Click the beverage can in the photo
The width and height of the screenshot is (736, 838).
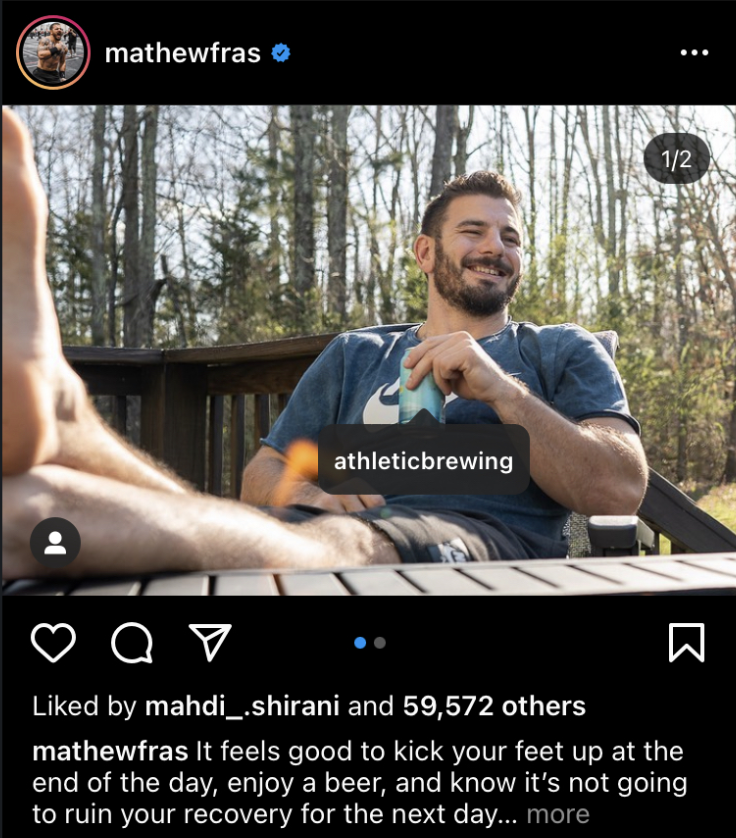coord(420,387)
